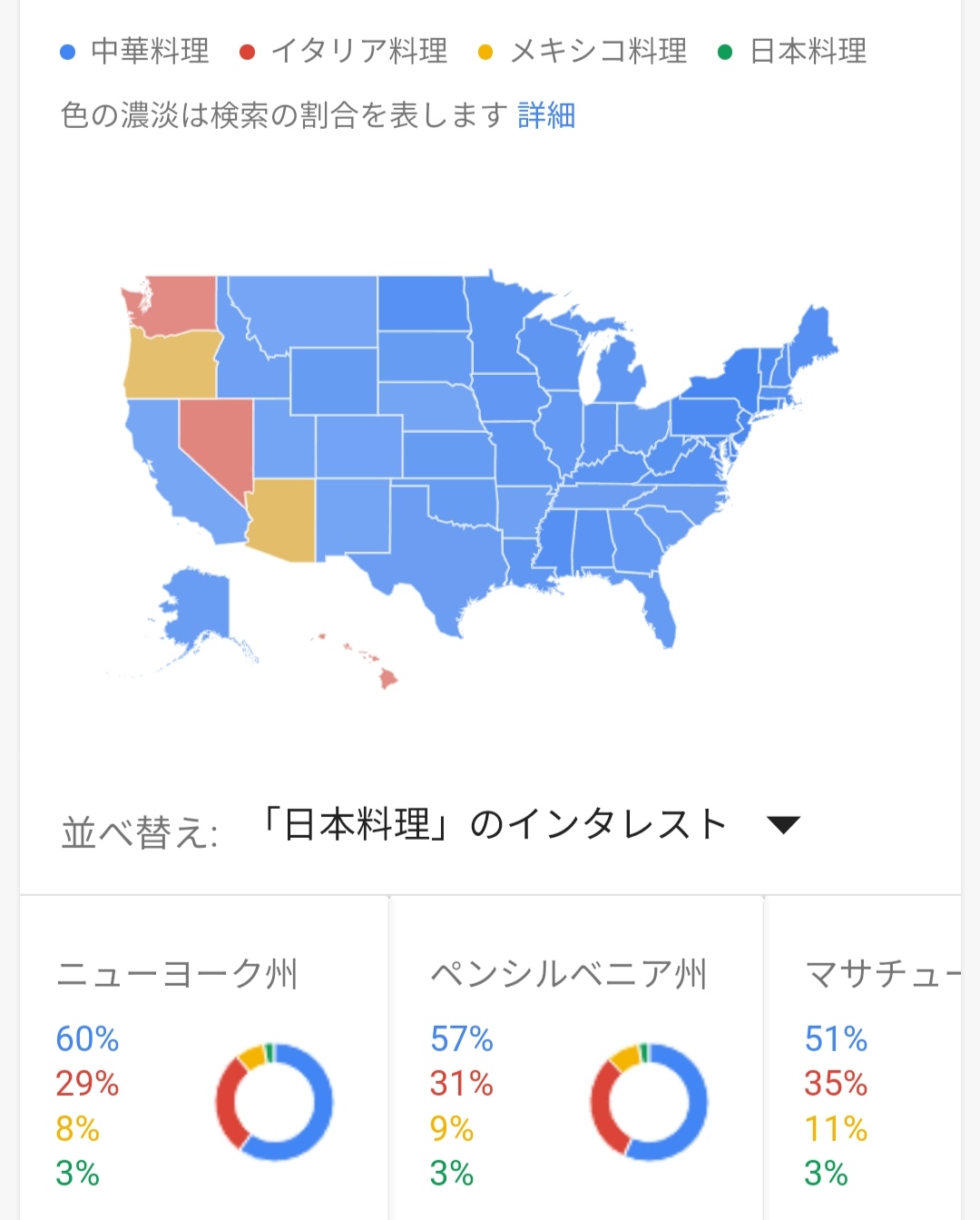Select the ニューヨーク州 card title
The image size is (980, 1220).
[x=177, y=974]
